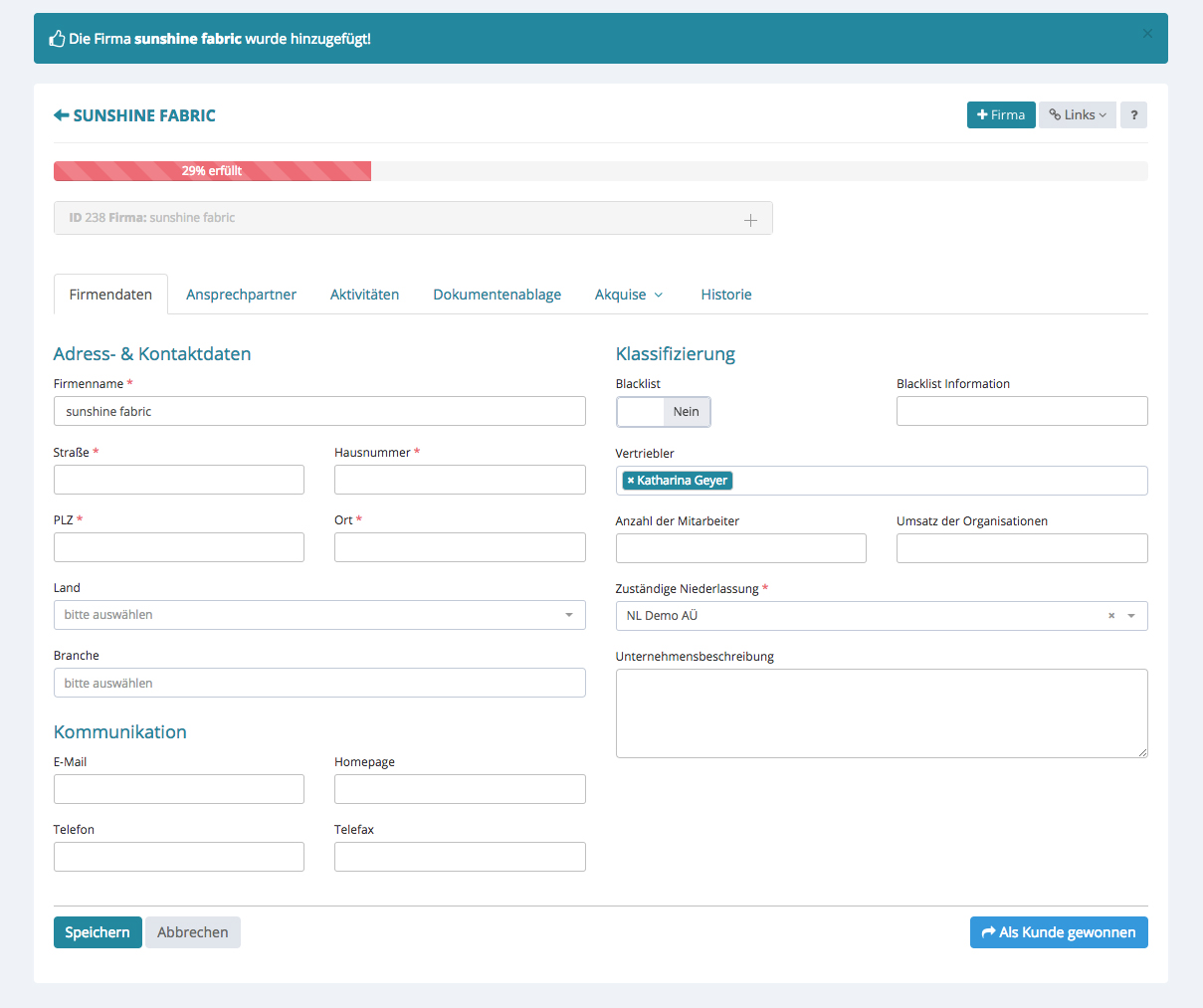Screen dimensions: 1203x1008
Task: Click Abbrechen to cancel
Action: click(193, 932)
